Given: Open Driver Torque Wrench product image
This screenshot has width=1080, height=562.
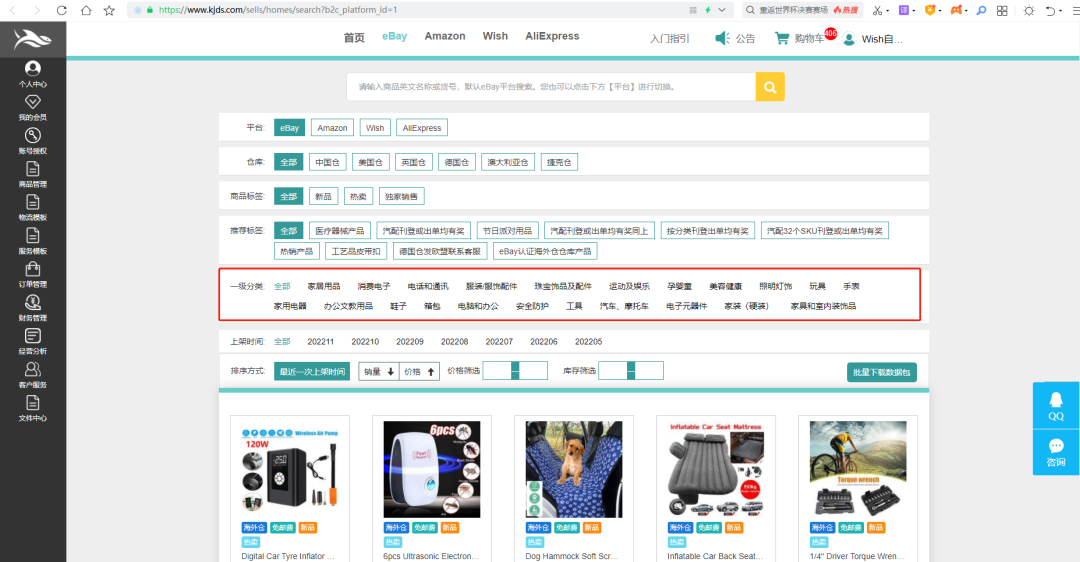Looking at the screenshot, I should [x=858, y=470].
